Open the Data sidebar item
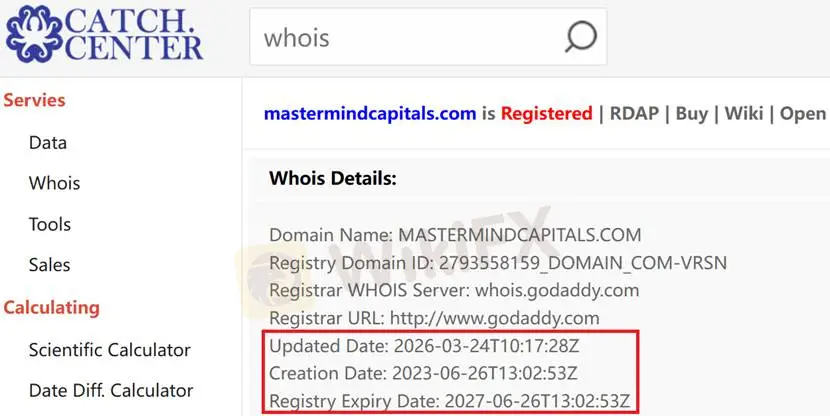This screenshot has width=830, height=416. point(48,142)
